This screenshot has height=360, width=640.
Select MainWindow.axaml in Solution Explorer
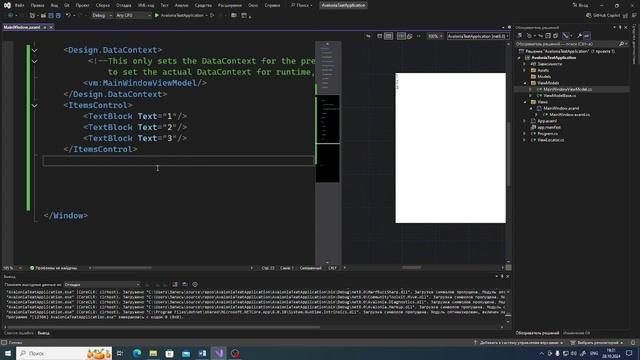[x=561, y=108]
